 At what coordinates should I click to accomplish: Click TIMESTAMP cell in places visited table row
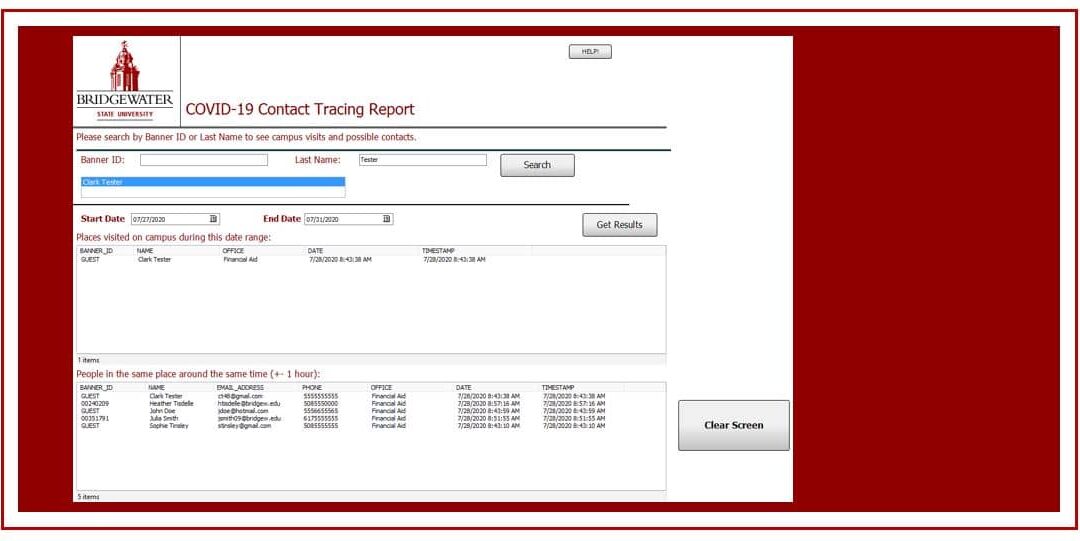(455, 260)
